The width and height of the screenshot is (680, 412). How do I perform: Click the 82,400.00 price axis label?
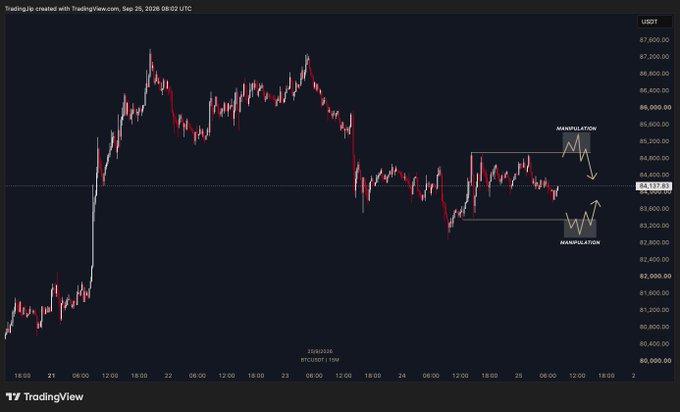(654, 259)
